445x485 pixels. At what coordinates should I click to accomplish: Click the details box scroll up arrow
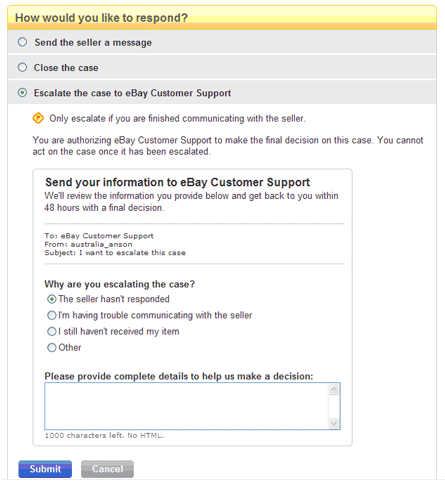(334, 389)
